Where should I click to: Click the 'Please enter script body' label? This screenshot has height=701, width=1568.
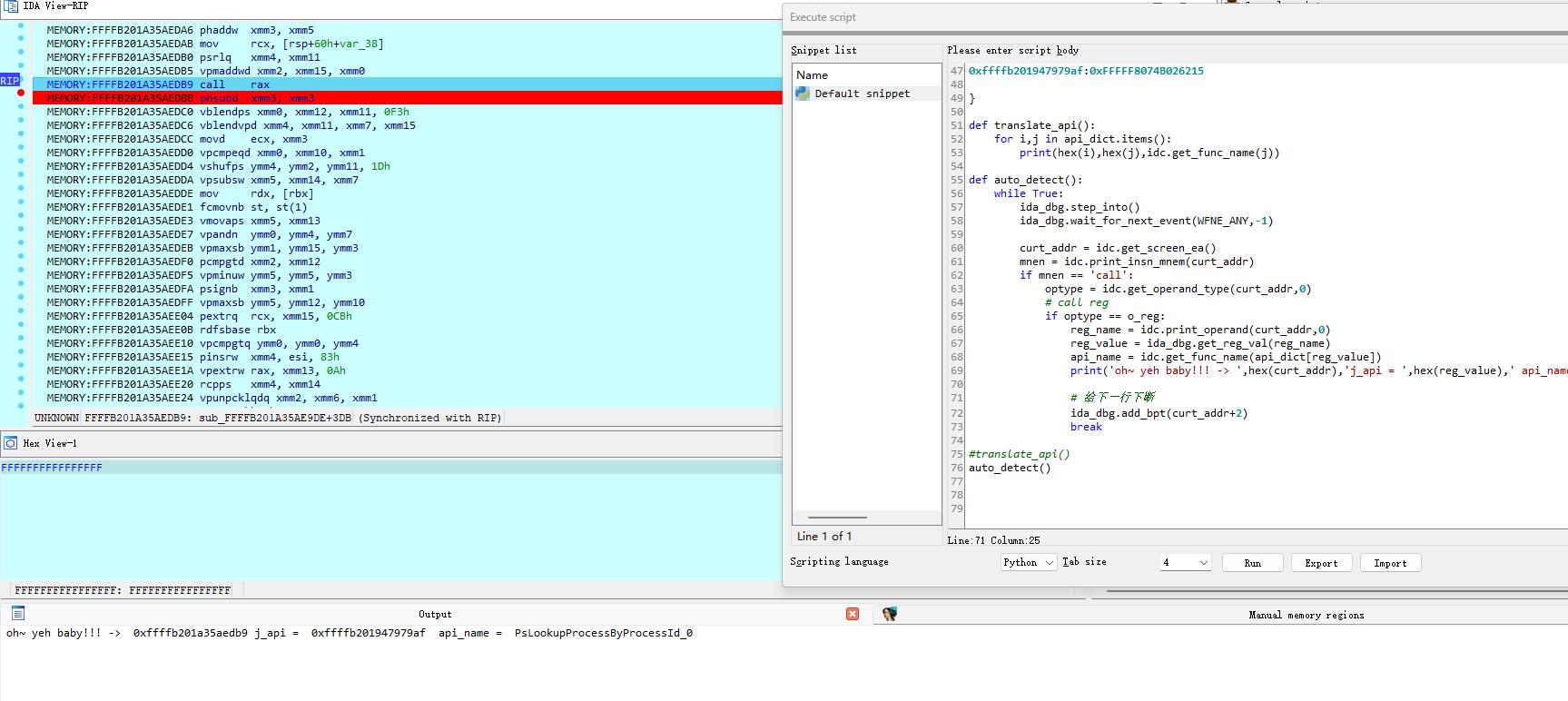(x=1012, y=50)
